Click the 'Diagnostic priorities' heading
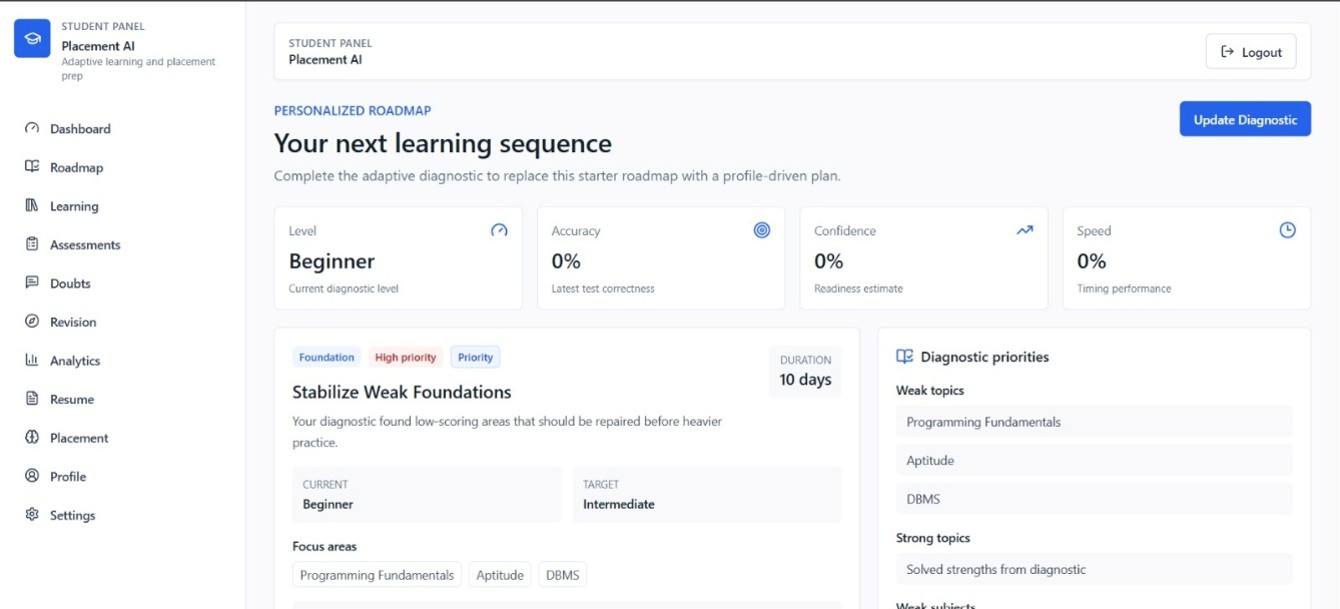The image size is (1340, 609). 985,357
